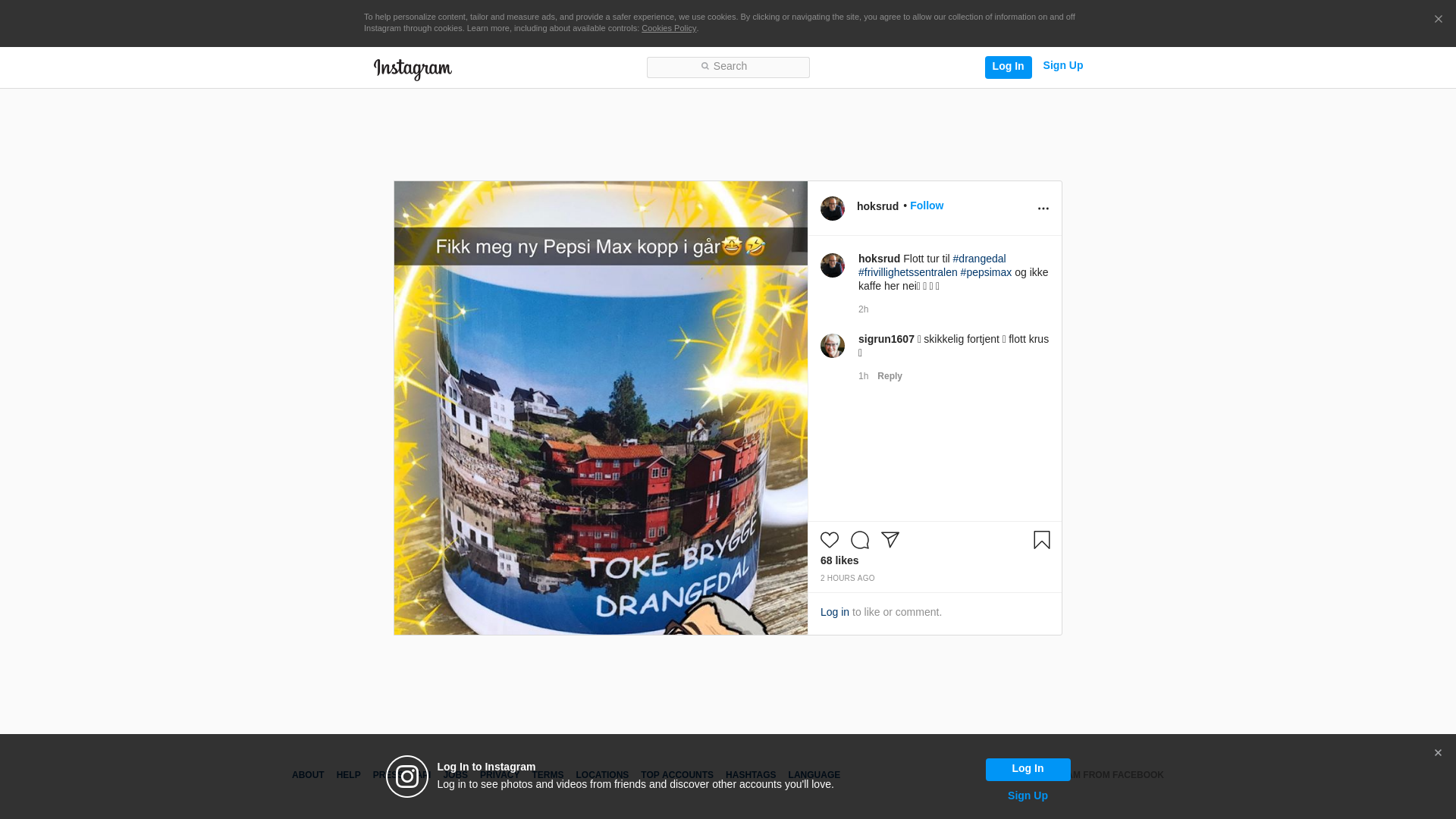The image size is (1456, 819).
Task: Open the LOCATIONS footer link
Action: point(602,775)
